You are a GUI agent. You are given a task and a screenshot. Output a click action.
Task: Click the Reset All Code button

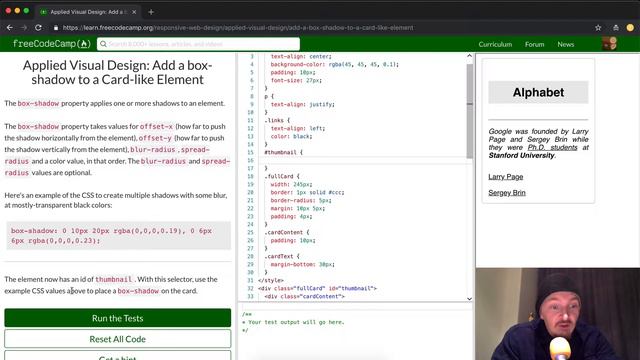(x=118, y=339)
